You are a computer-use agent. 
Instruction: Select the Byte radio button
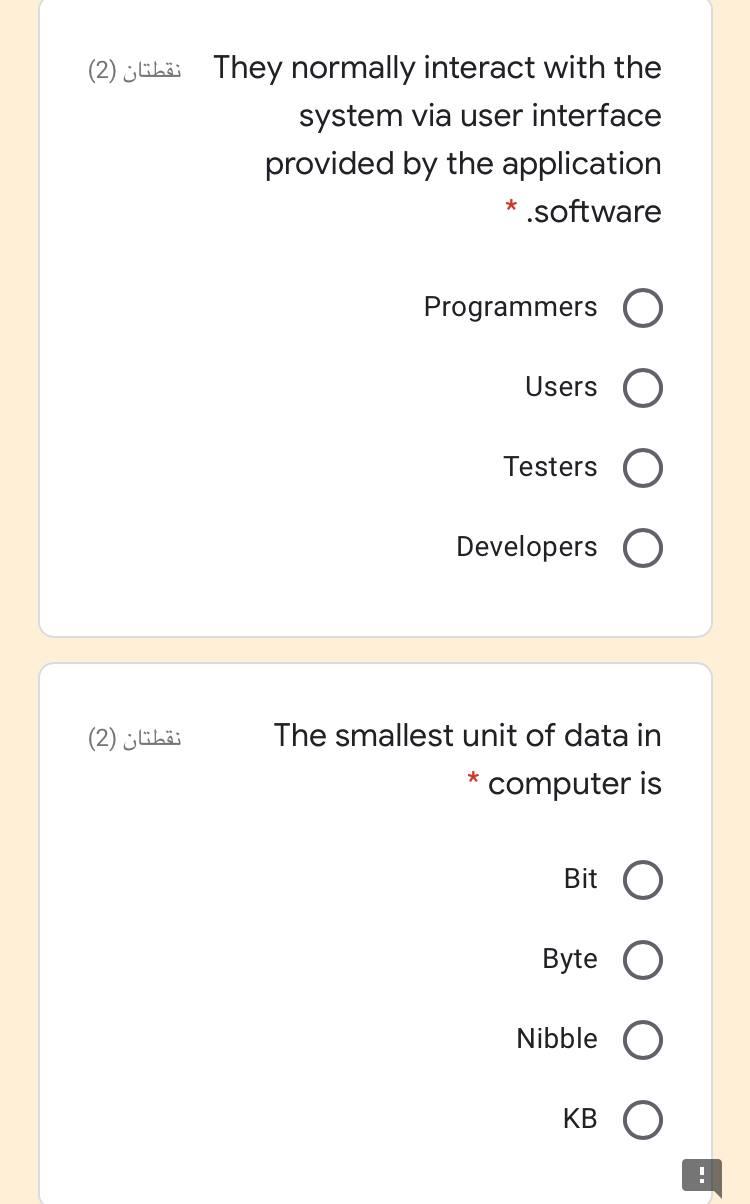coord(643,960)
